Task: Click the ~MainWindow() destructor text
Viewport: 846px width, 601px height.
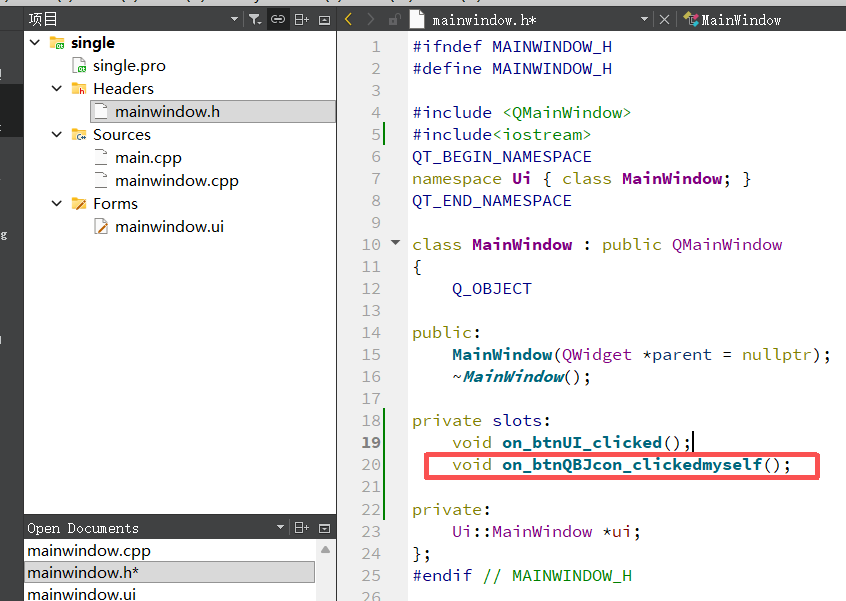Action: click(x=521, y=377)
